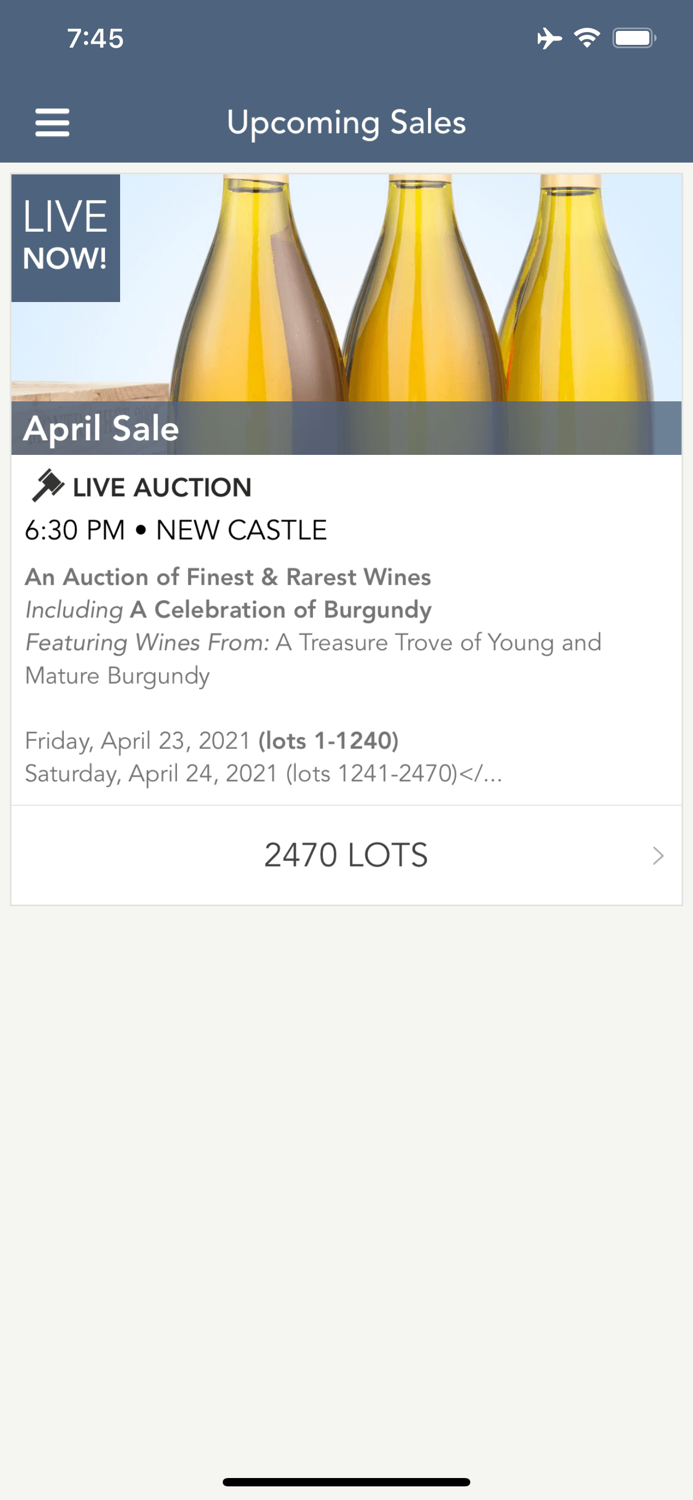This screenshot has width=693, height=1500.
Task: Select the clock time in status bar
Action: pos(97,38)
